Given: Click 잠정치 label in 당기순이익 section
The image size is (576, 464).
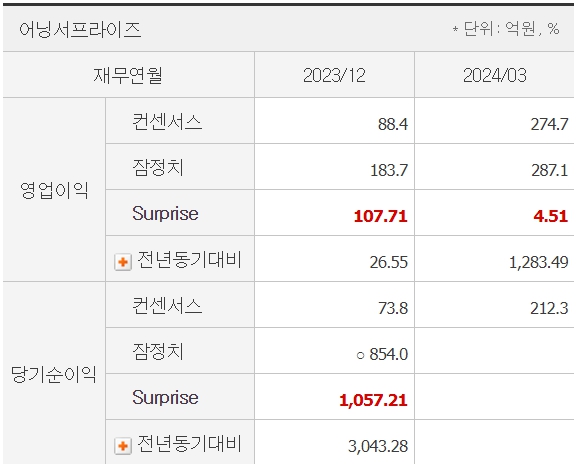Looking at the screenshot, I should coord(158,351).
